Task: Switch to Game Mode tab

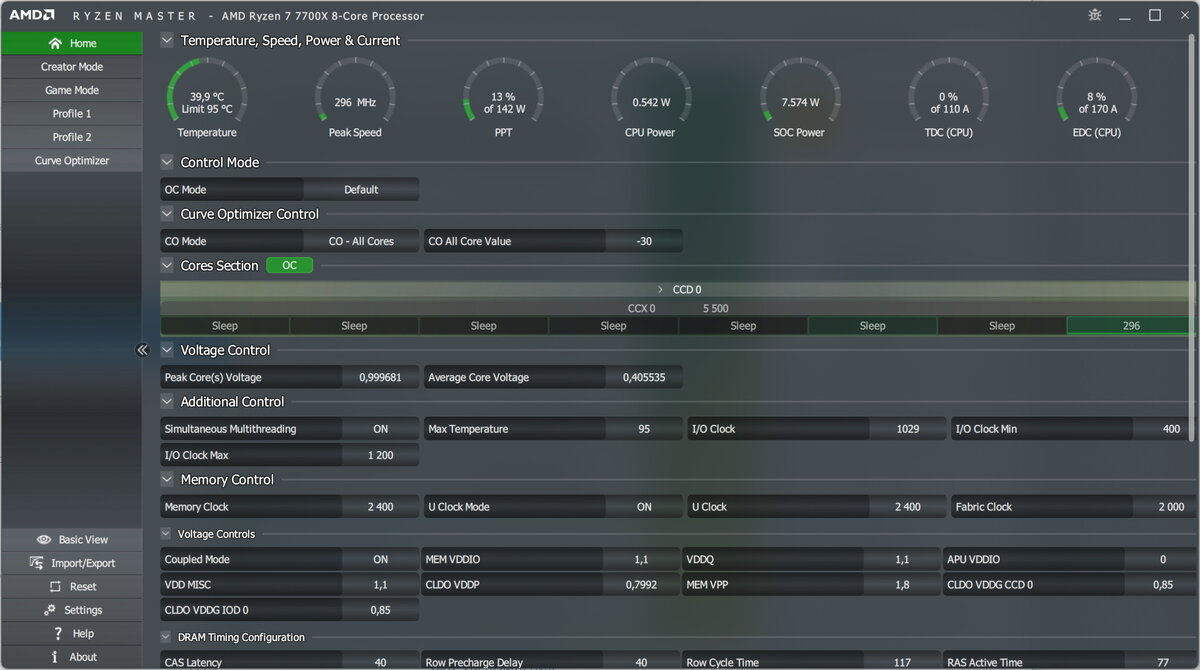Action: coord(72,90)
